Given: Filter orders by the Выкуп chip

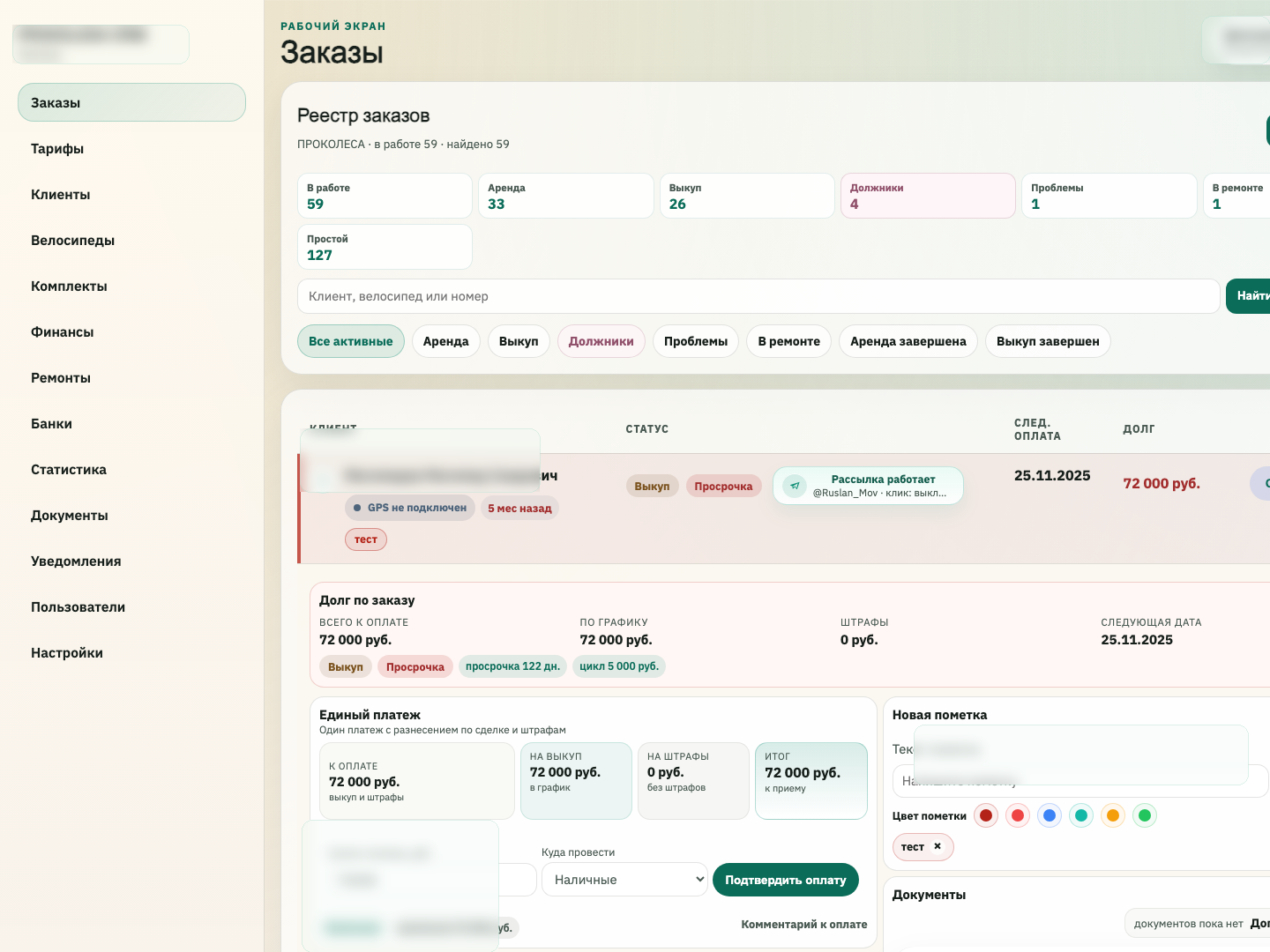Looking at the screenshot, I should click(519, 341).
